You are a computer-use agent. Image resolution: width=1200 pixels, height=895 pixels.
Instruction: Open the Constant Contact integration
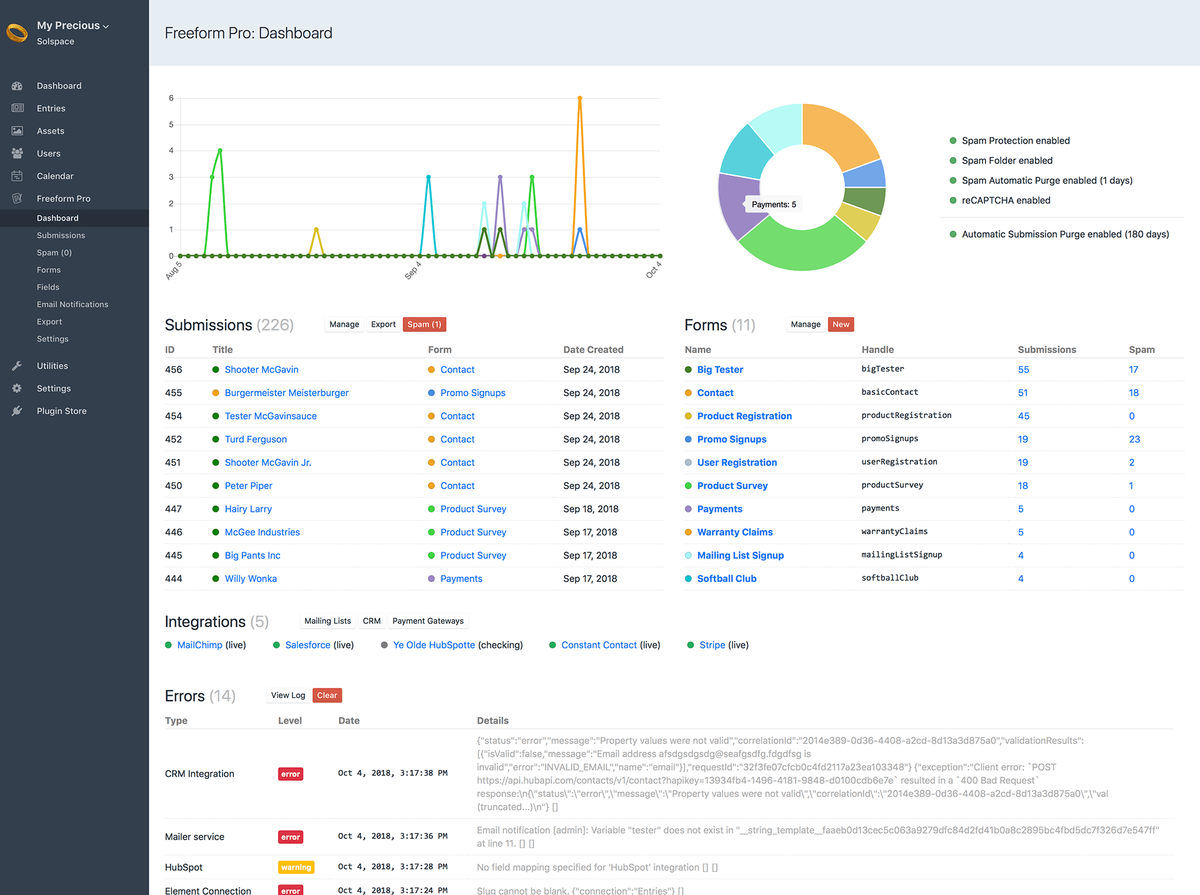[x=599, y=645]
